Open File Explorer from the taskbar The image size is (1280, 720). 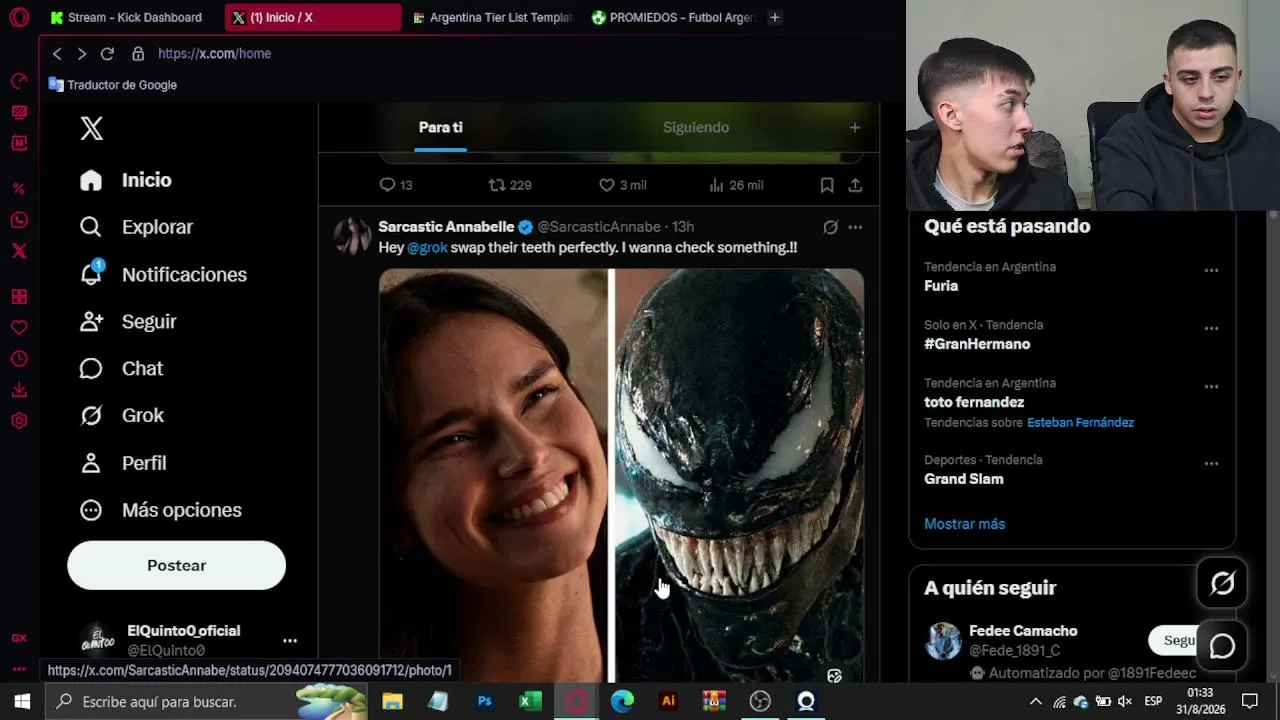tap(392, 701)
